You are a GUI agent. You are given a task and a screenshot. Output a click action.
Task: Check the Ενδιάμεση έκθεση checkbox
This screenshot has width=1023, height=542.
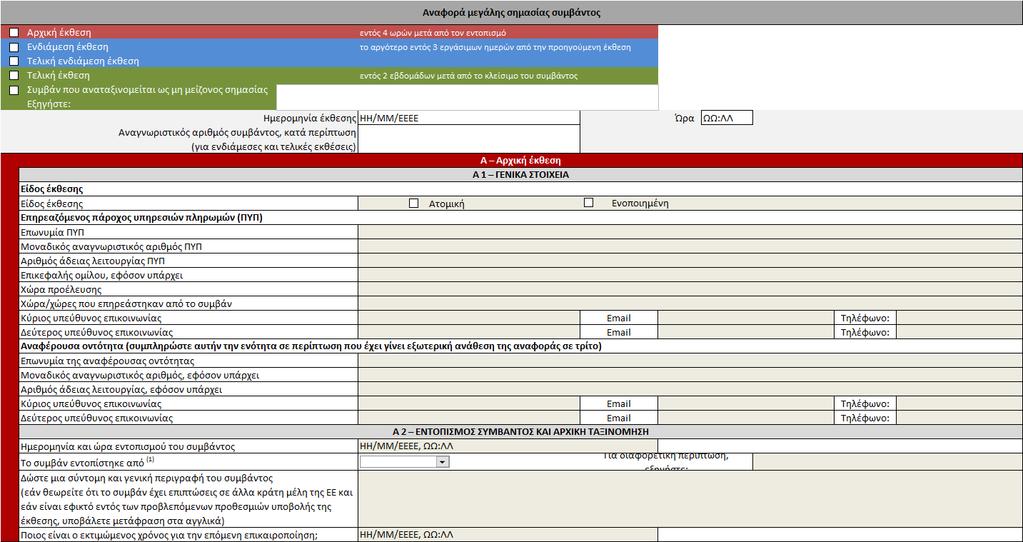(x=14, y=47)
